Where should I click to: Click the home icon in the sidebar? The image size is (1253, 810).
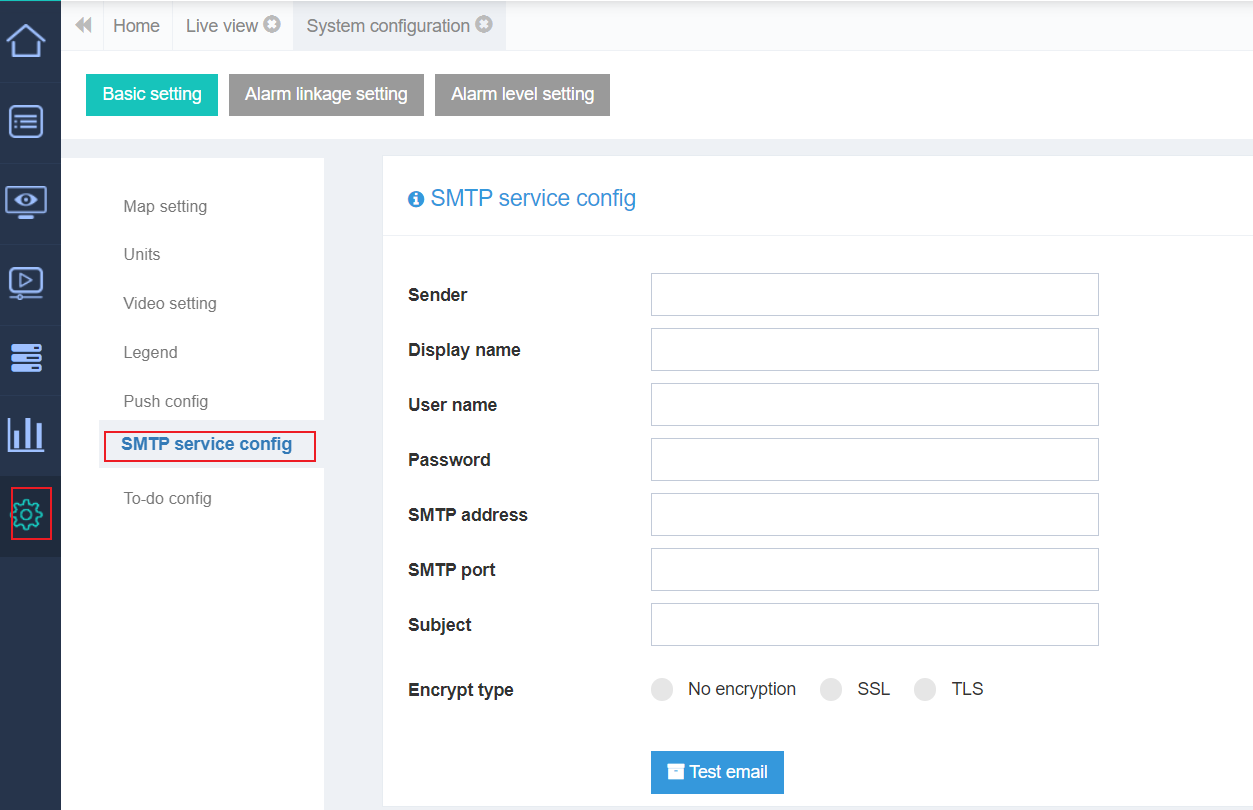point(26,41)
